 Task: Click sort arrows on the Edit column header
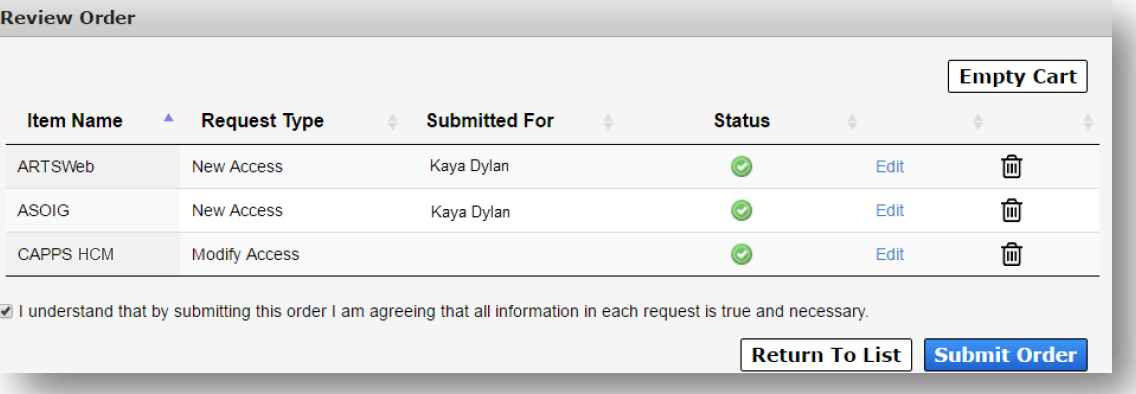977,122
